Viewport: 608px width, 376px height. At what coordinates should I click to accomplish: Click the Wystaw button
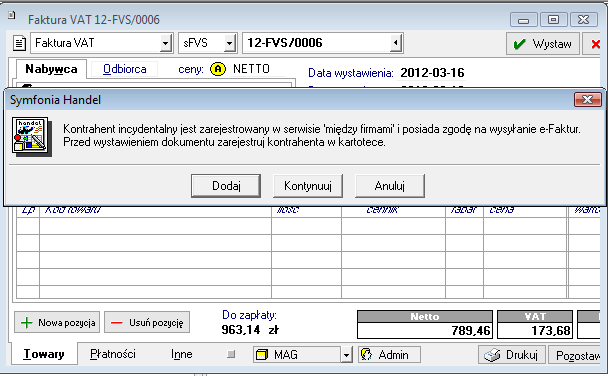543,44
